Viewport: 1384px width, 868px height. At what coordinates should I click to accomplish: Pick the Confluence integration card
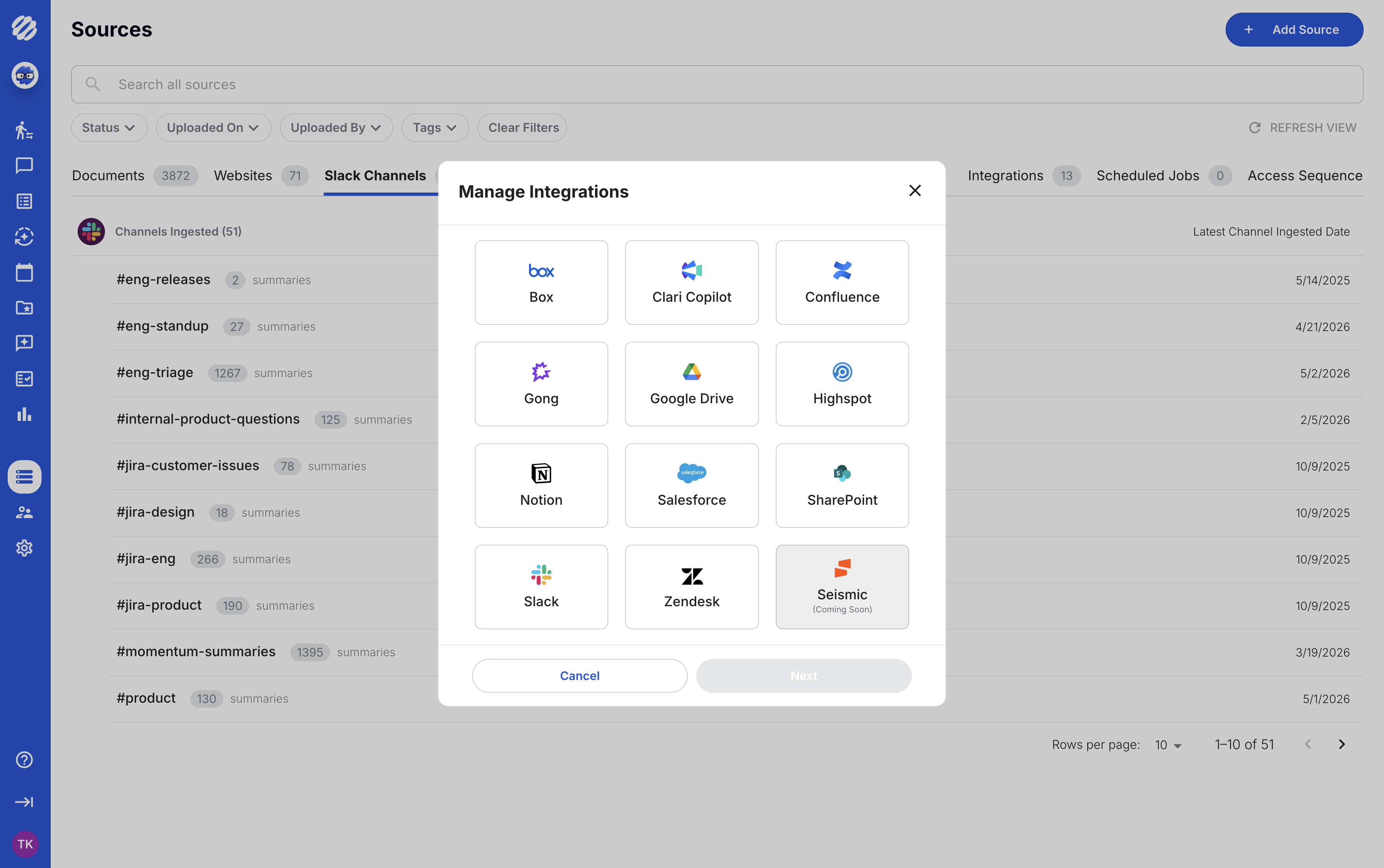pos(842,282)
